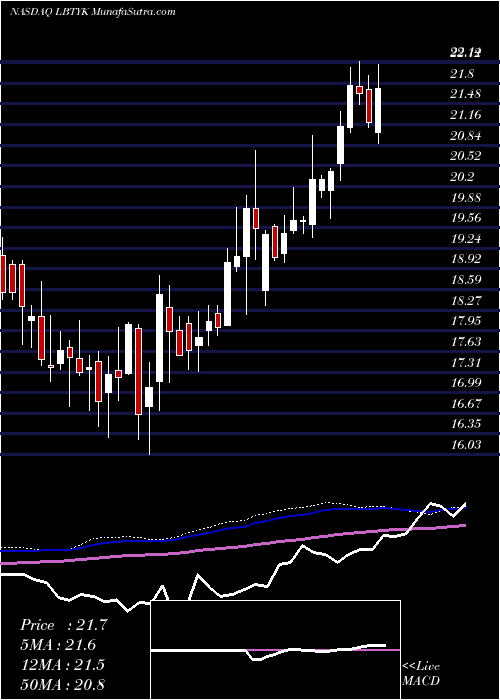Click the 21.48 price axis label
Viewport: 500px width, 700px height.
click(466, 94)
